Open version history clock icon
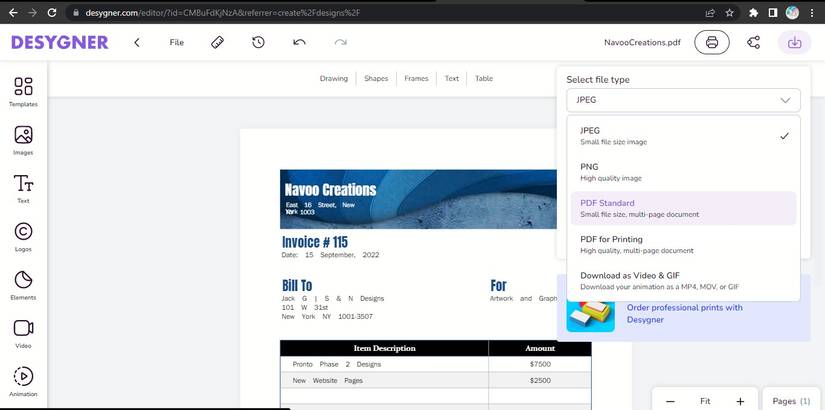This screenshot has width=825, height=410. (258, 43)
